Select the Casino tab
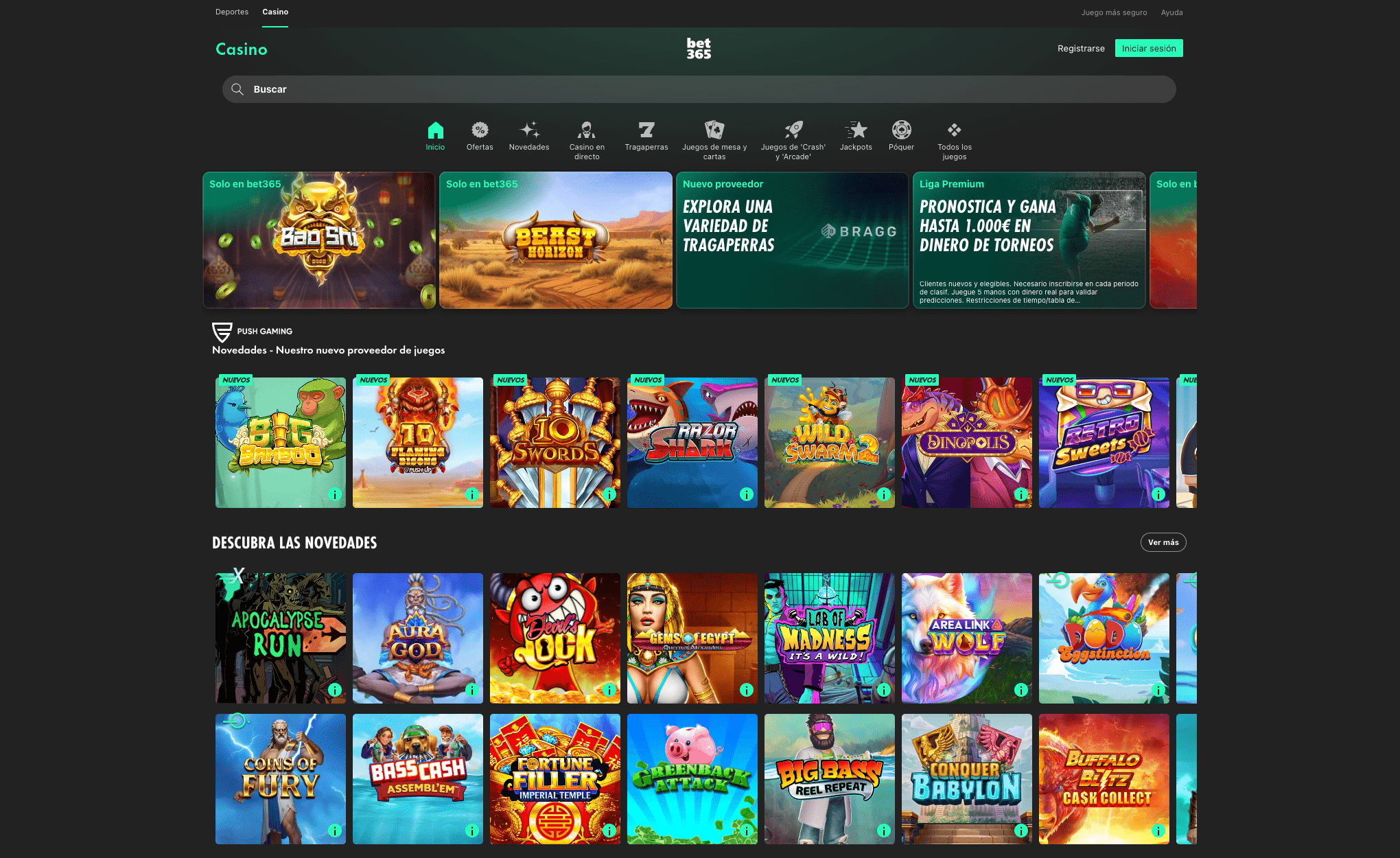 pyautogui.click(x=275, y=12)
